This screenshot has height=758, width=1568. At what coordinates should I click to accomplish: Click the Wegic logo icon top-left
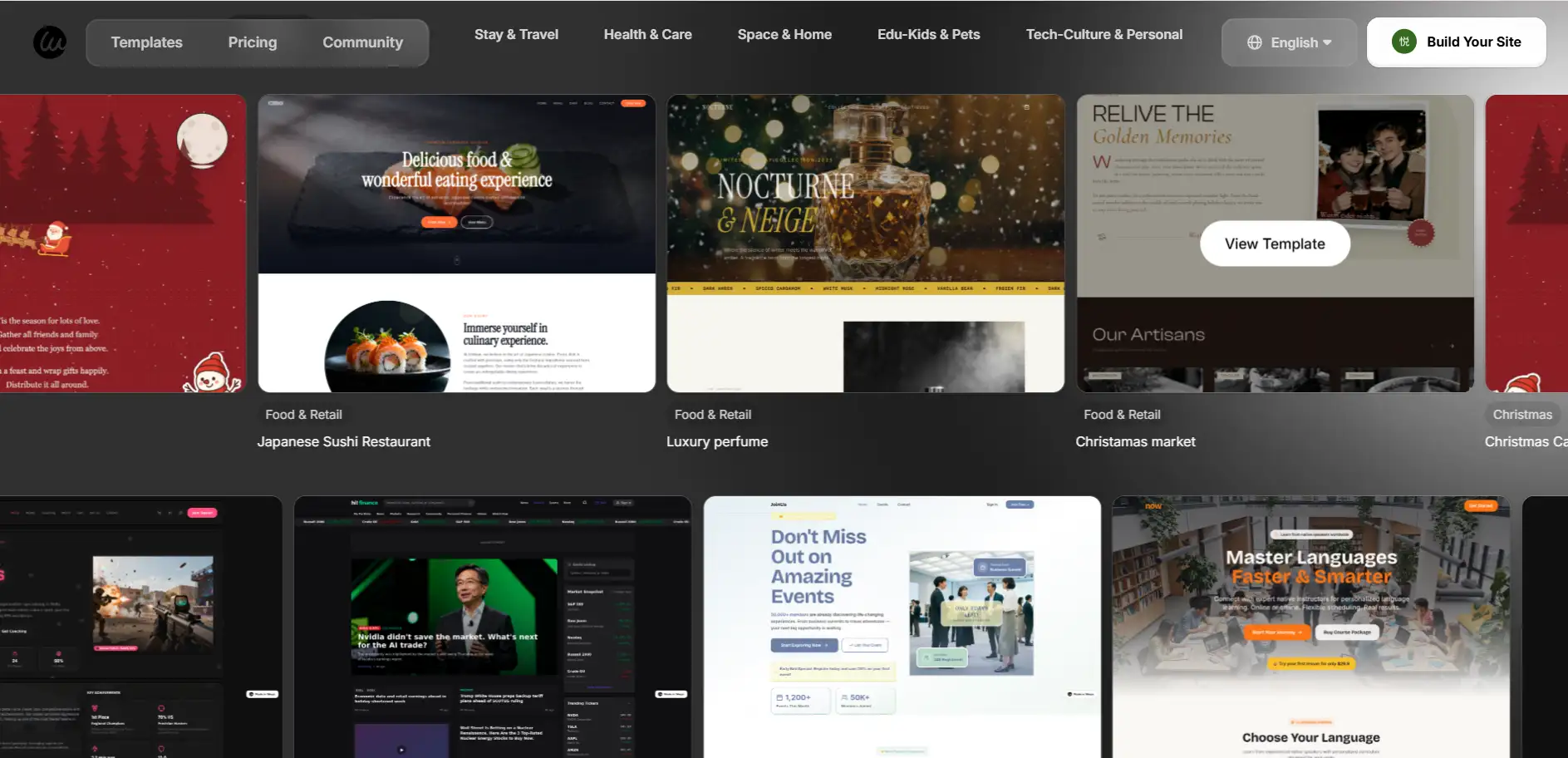(48, 41)
